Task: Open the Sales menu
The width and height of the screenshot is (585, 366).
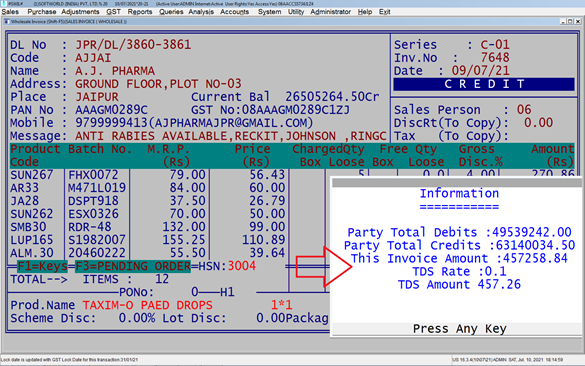Action: (x=10, y=12)
